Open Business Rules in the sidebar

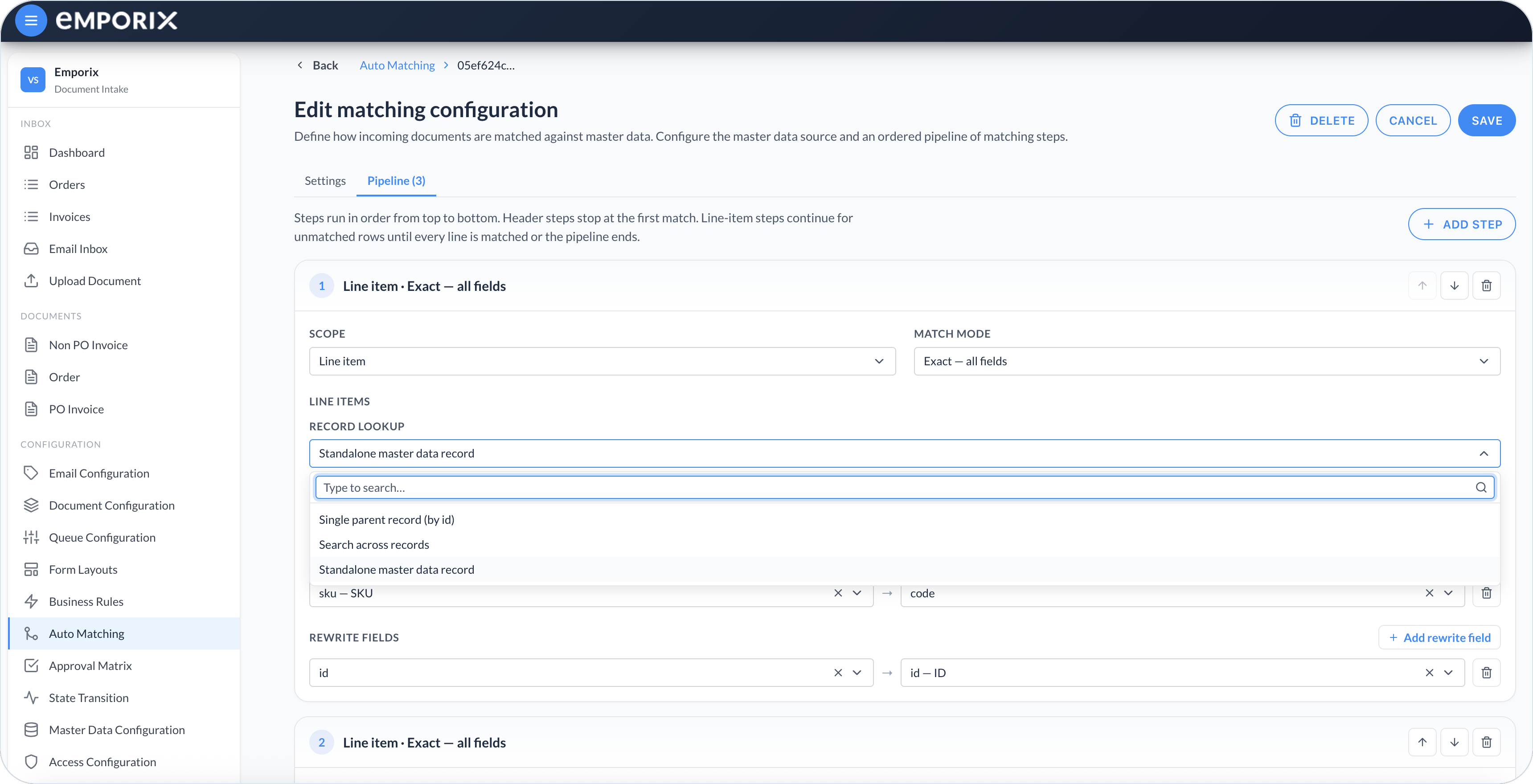(x=124, y=602)
